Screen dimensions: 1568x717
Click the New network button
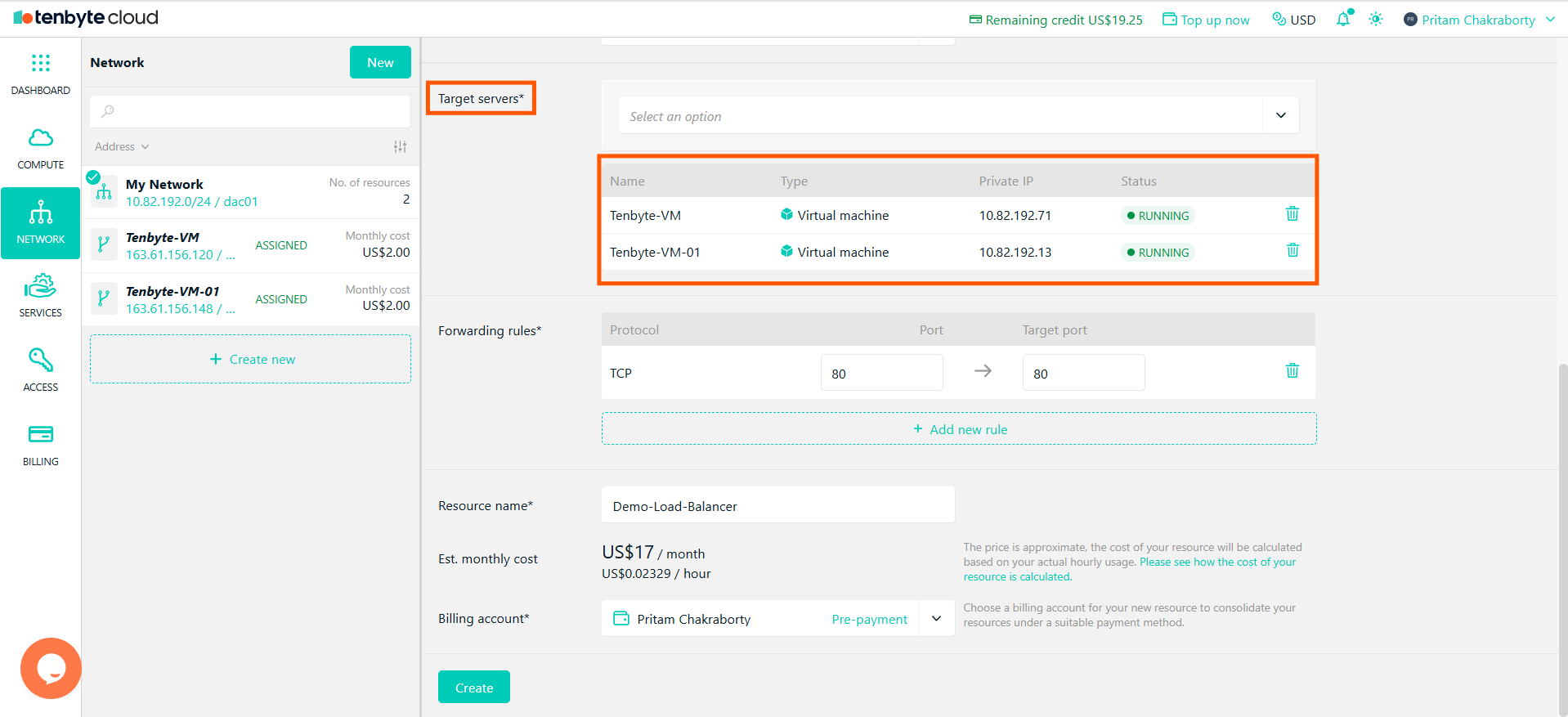point(380,62)
